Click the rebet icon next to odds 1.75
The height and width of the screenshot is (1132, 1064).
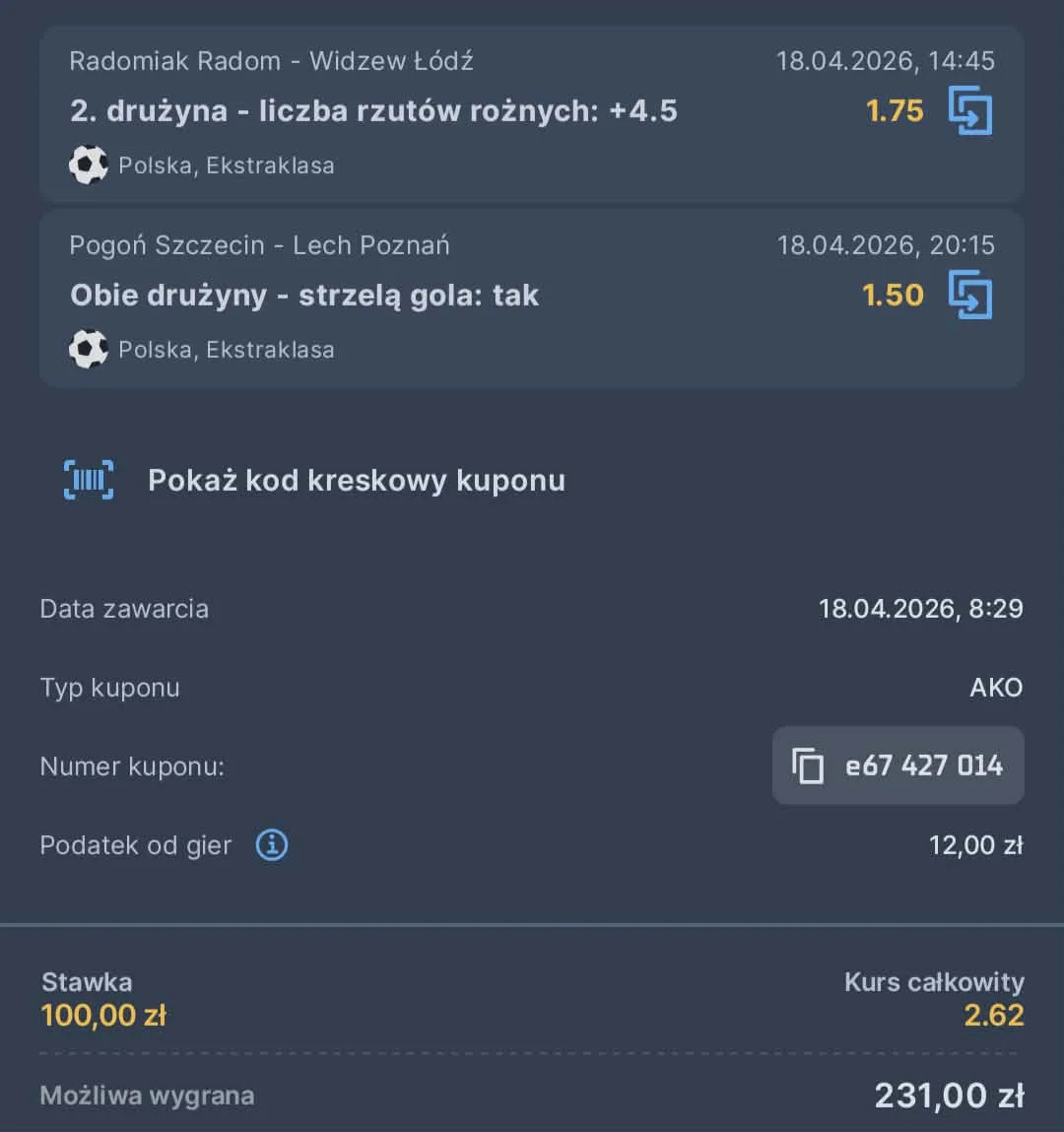(971, 111)
